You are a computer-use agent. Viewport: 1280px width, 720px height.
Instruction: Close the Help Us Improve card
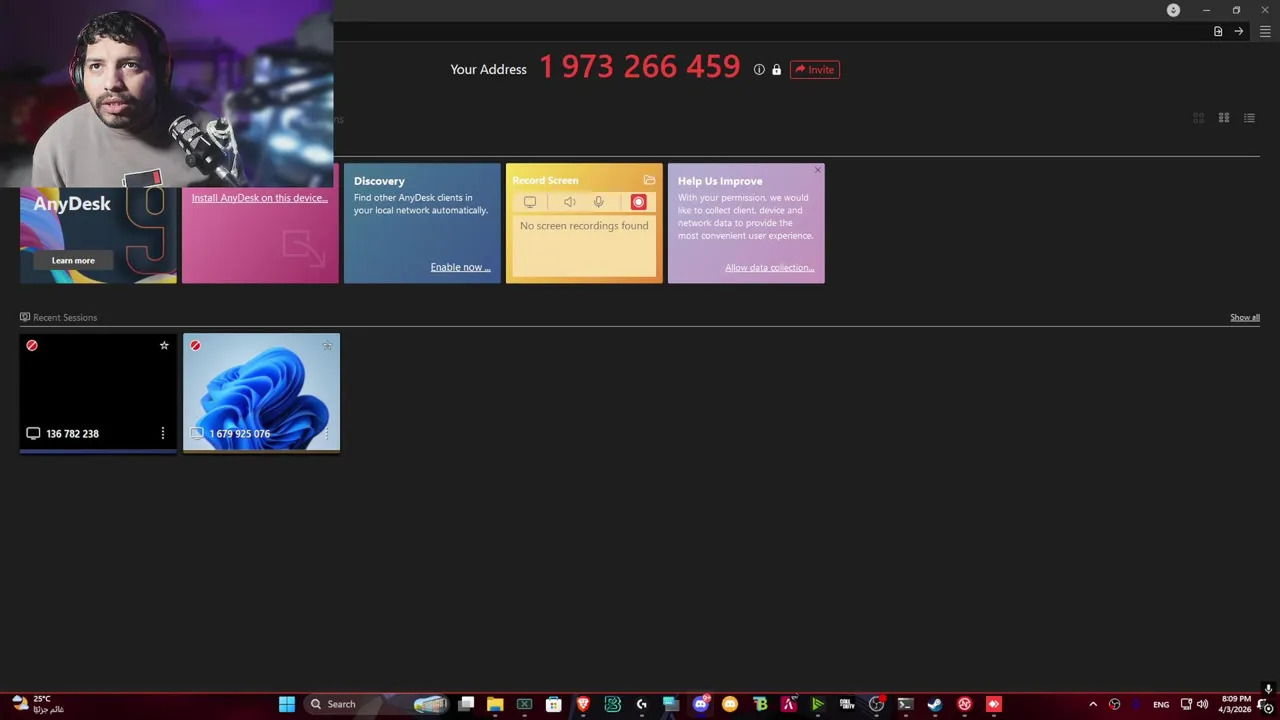coord(818,170)
